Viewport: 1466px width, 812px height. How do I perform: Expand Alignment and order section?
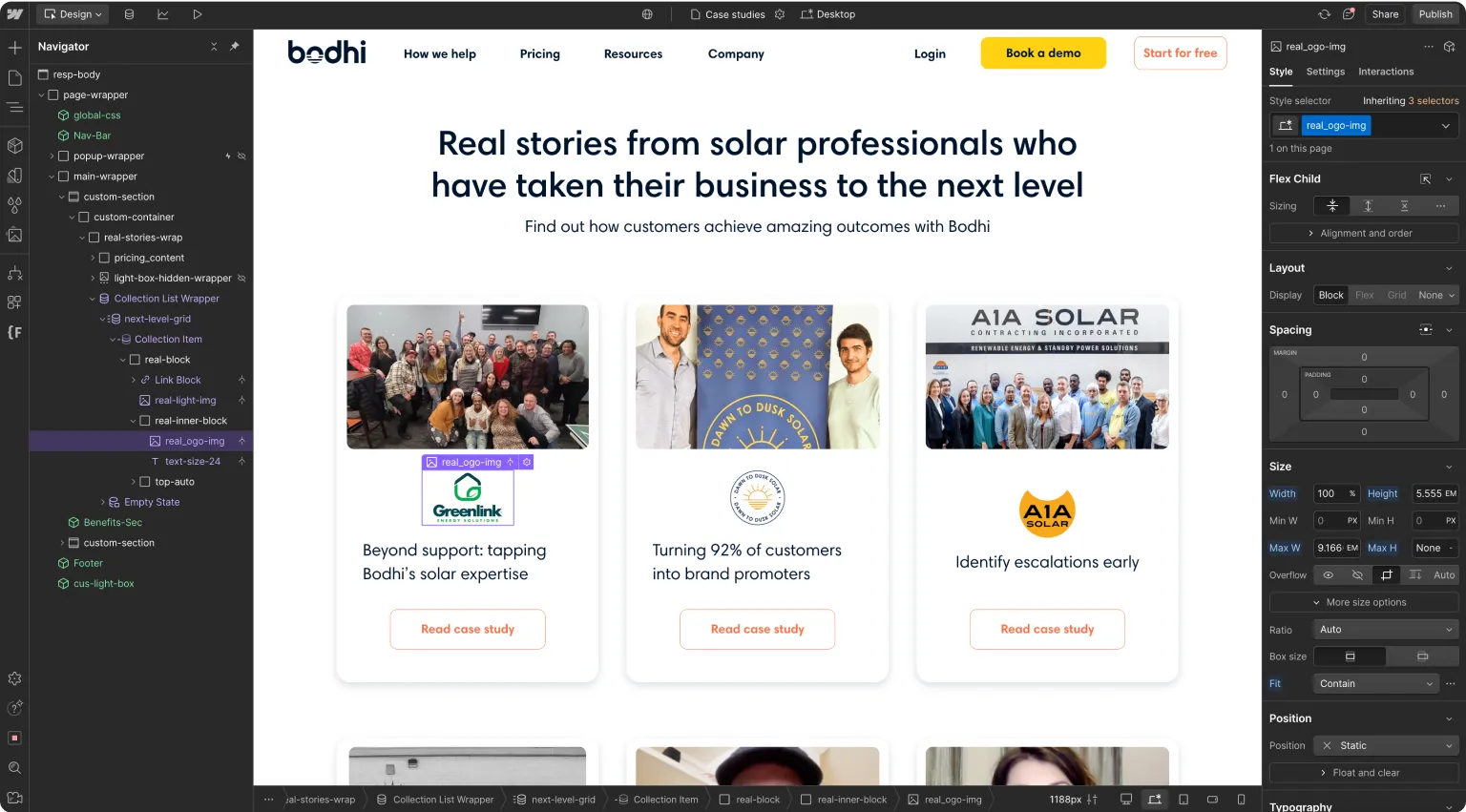tap(1364, 233)
